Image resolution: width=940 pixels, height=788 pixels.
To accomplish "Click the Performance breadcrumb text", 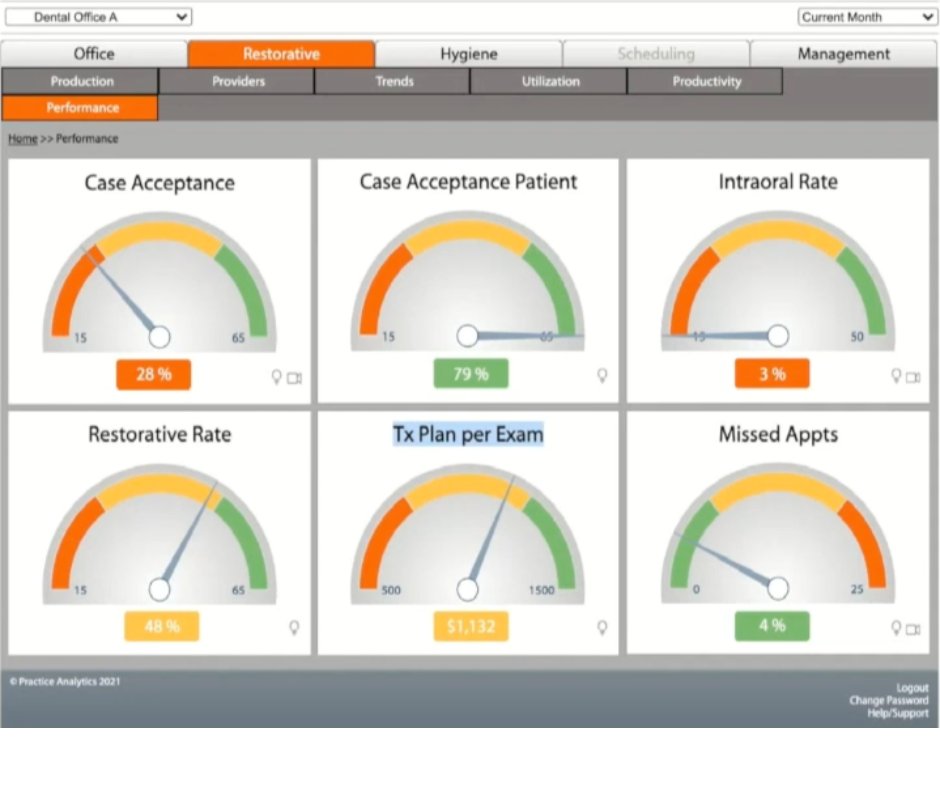I will pos(87,139).
